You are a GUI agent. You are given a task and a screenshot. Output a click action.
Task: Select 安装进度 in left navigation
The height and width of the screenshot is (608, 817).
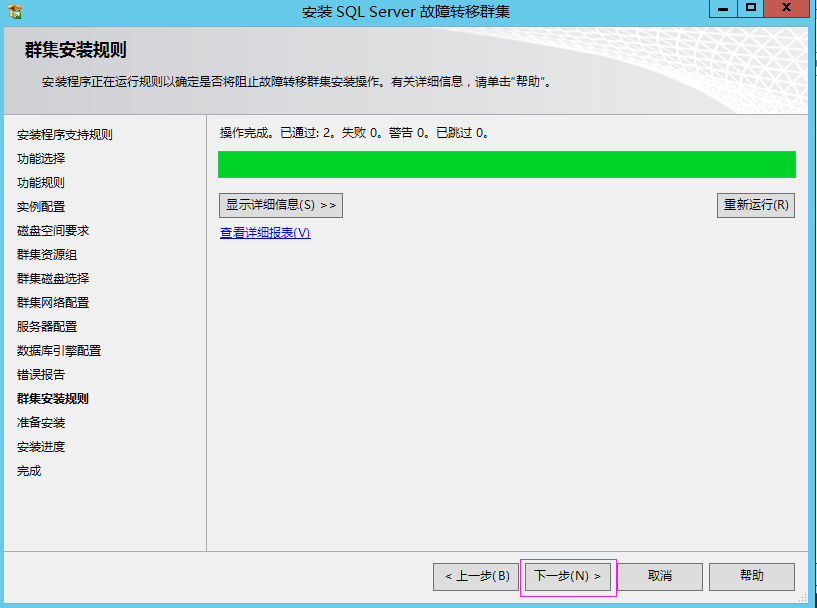pos(41,447)
